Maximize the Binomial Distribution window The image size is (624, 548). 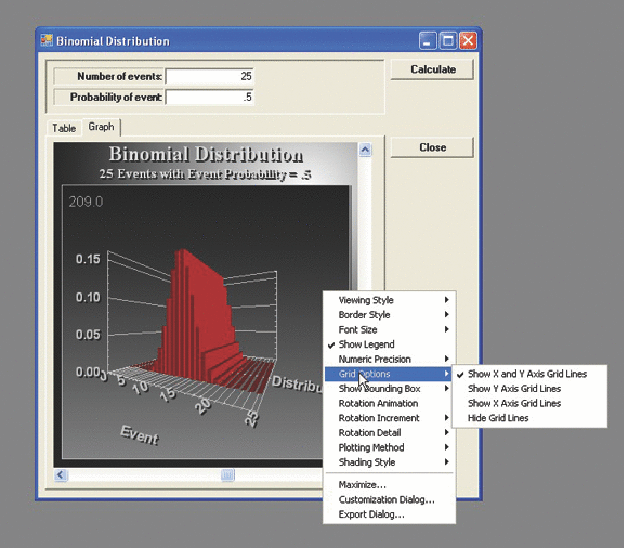tap(447, 41)
